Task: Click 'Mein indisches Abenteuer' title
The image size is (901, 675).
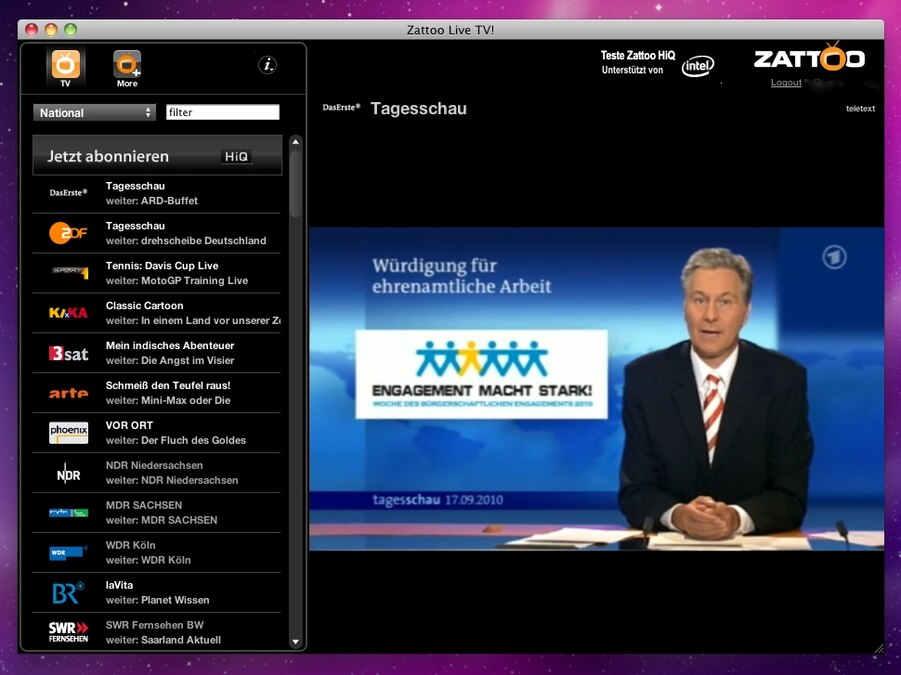Action: [x=170, y=345]
